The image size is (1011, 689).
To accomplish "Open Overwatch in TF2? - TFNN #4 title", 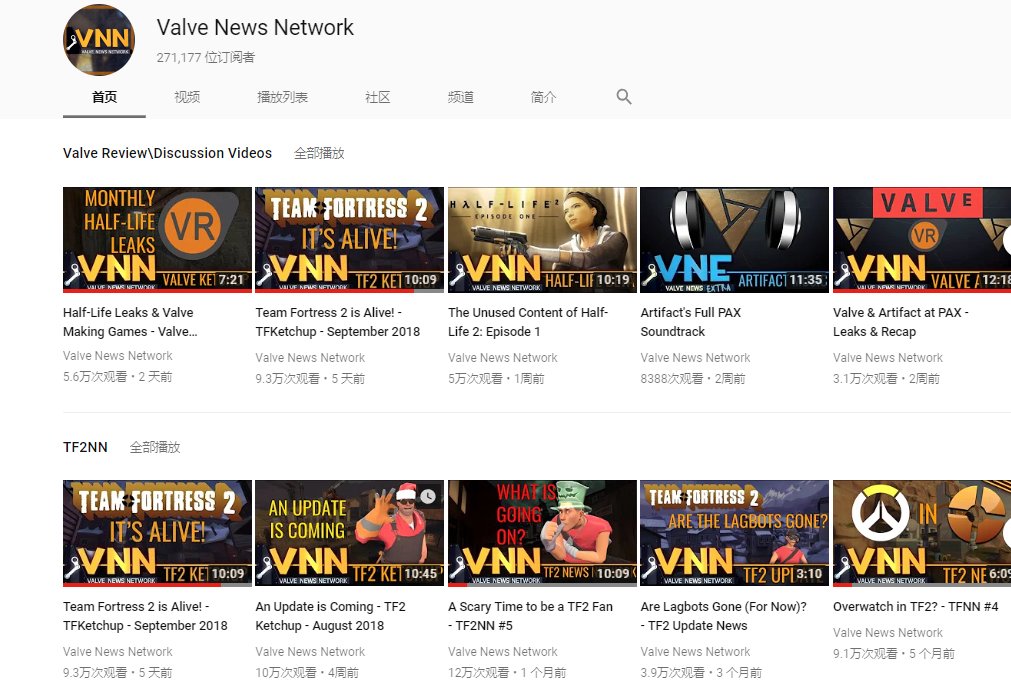I will pos(916,607).
